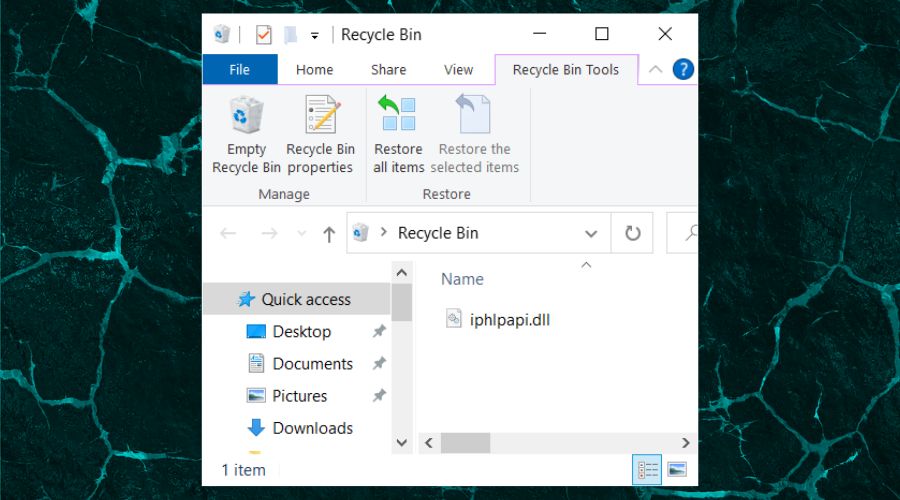Click the navigation pane vertical scrollbar thumb
Screen dimensions: 900x500
tap(402, 302)
